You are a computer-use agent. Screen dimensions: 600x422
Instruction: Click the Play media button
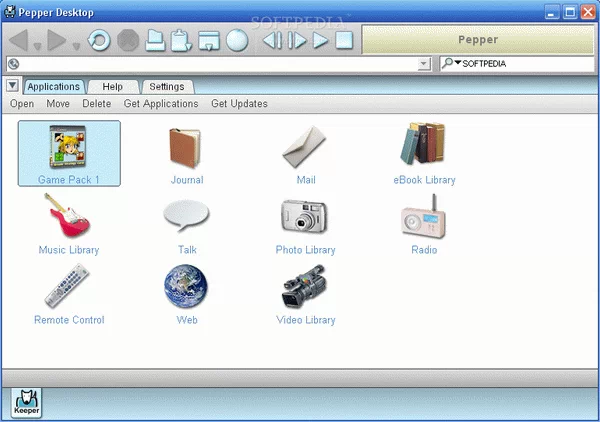point(320,40)
